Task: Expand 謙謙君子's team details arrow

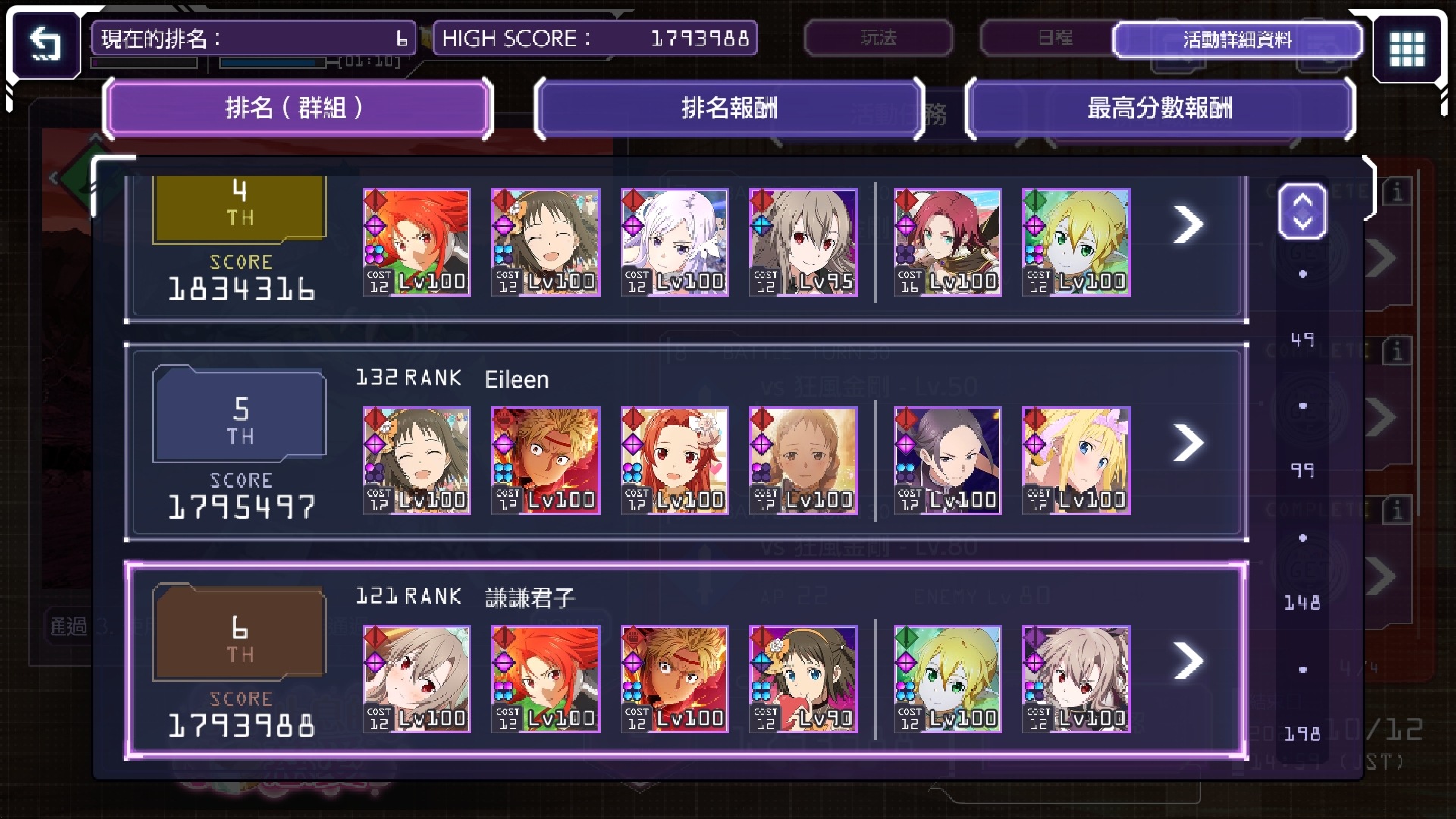Action: pyautogui.click(x=1188, y=661)
